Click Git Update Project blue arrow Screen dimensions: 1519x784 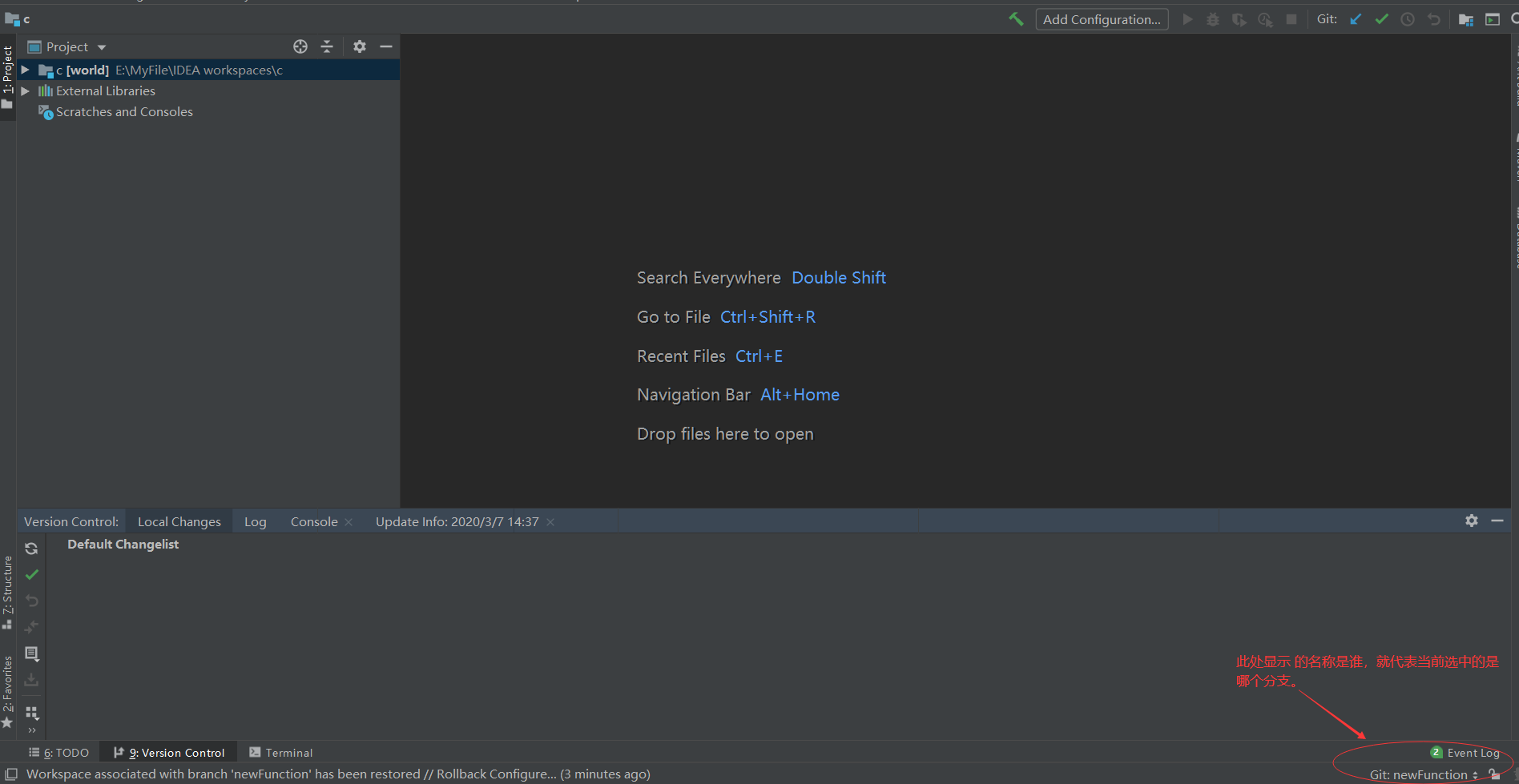tap(1356, 19)
